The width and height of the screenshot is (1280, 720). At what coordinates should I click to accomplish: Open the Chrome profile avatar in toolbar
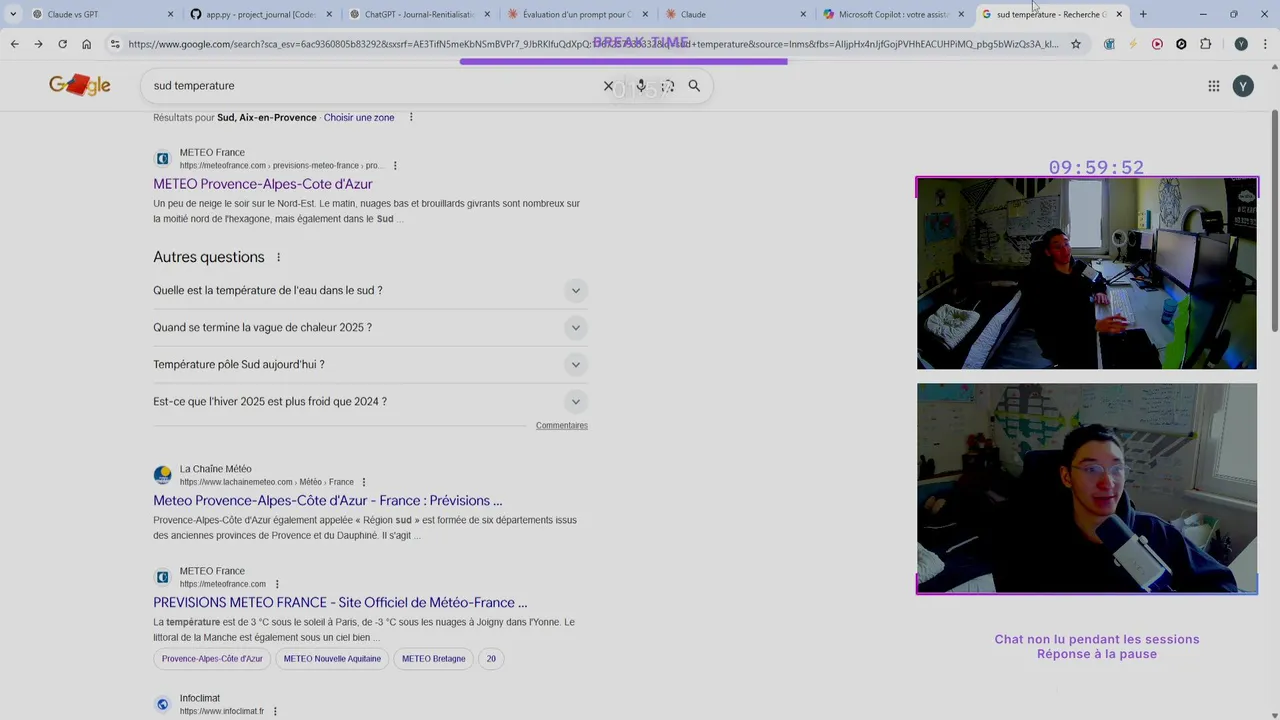pyautogui.click(x=1241, y=44)
